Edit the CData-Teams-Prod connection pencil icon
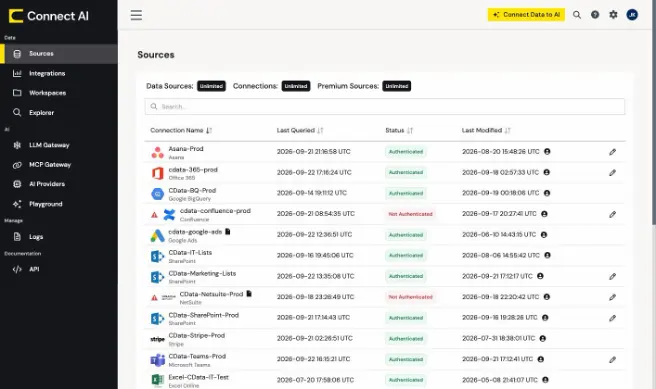The width and height of the screenshot is (656, 389). tap(612, 359)
